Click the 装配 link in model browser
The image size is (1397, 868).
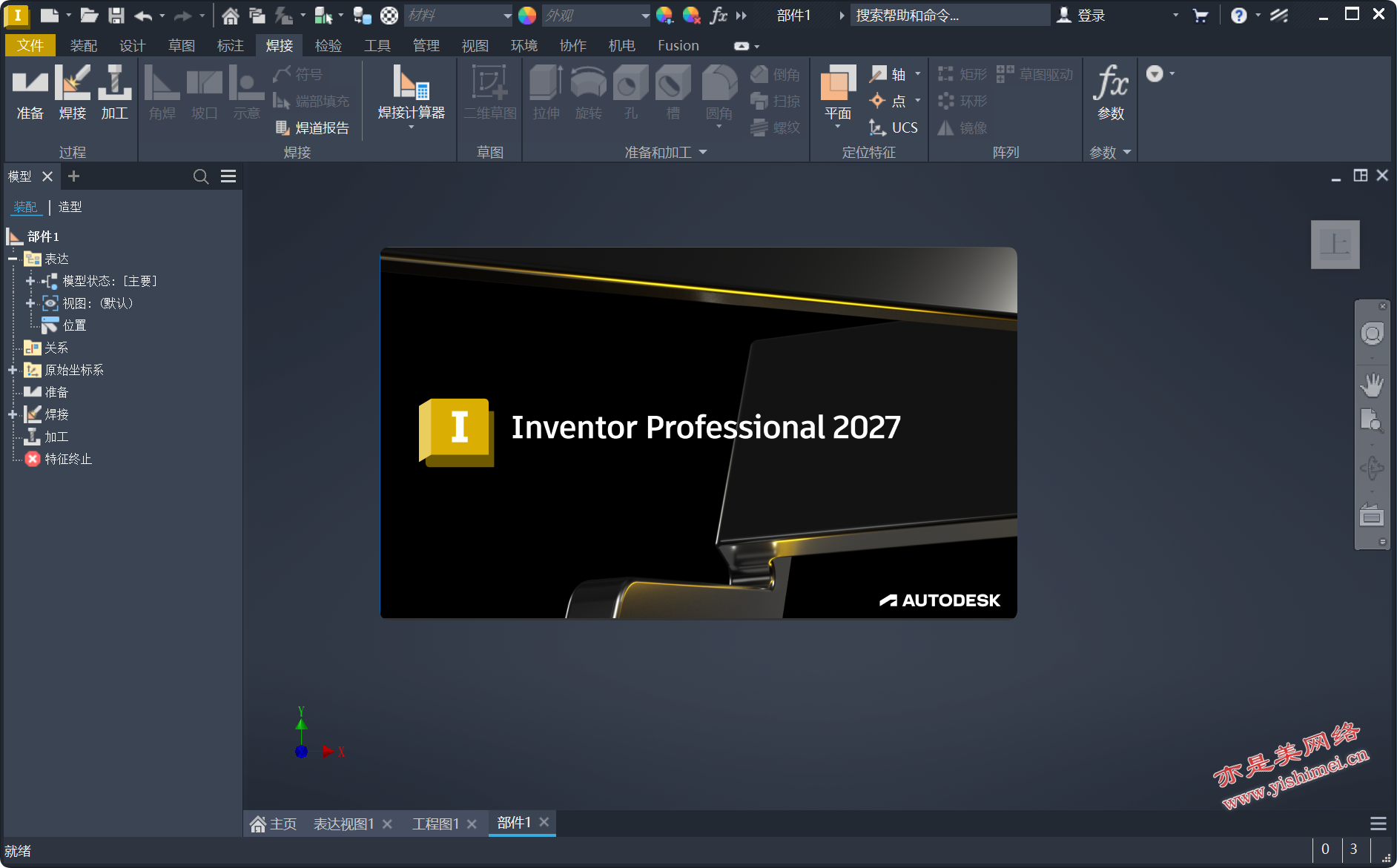coord(25,207)
